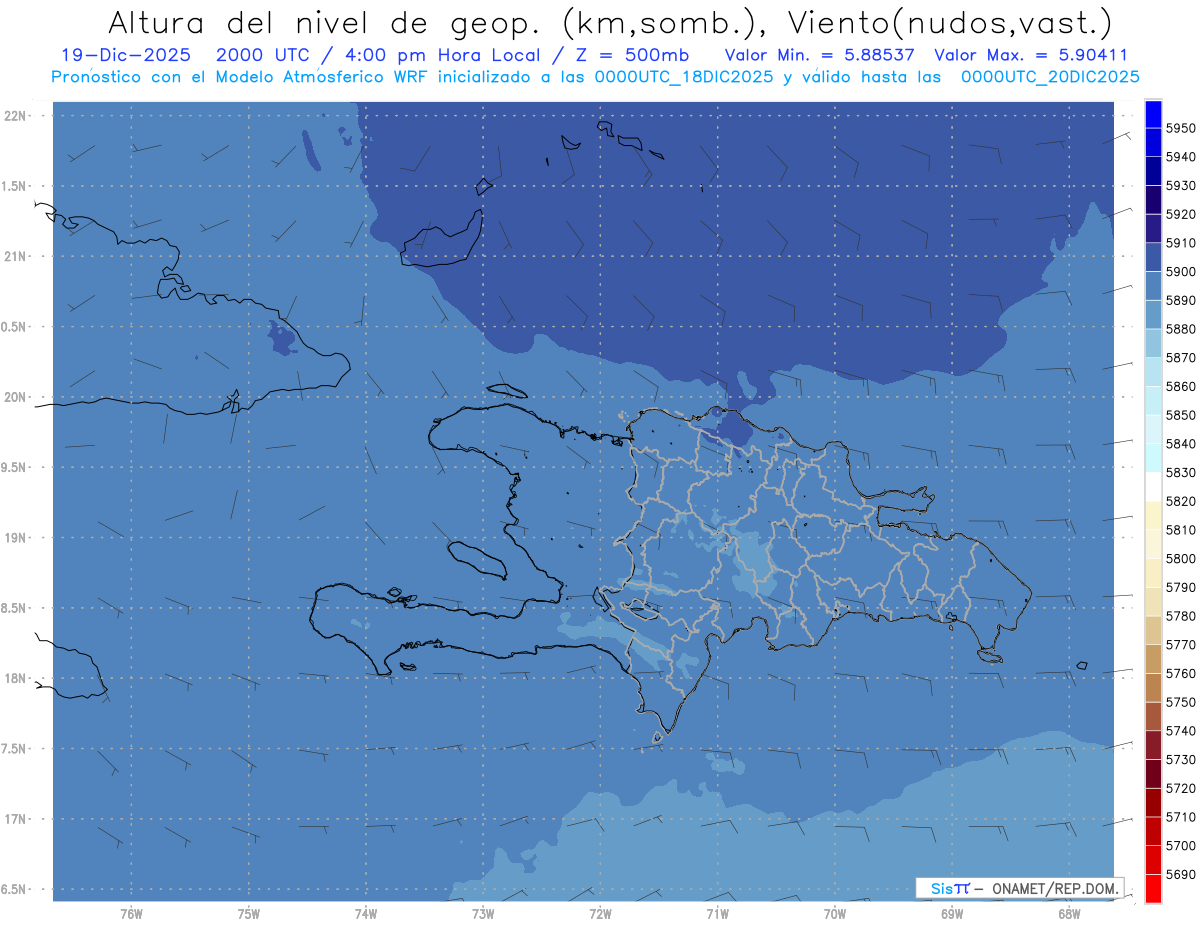The image size is (1200, 927).
Task: Click the '5880' legend value
Action: [1180, 329]
